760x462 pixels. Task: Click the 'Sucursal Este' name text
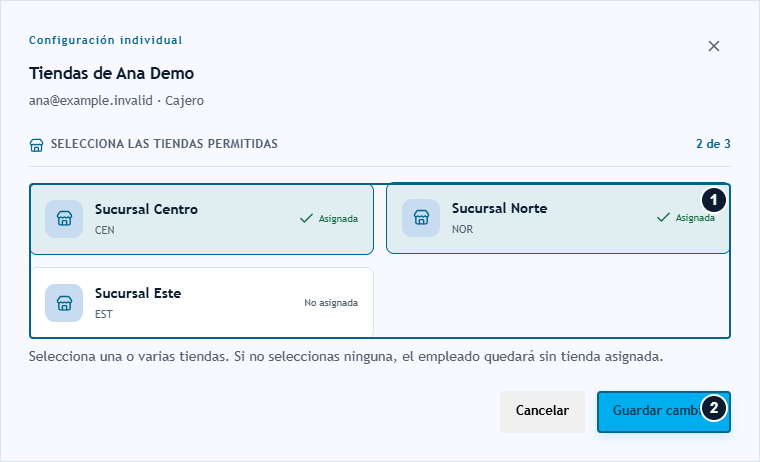pyautogui.click(x=138, y=293)
